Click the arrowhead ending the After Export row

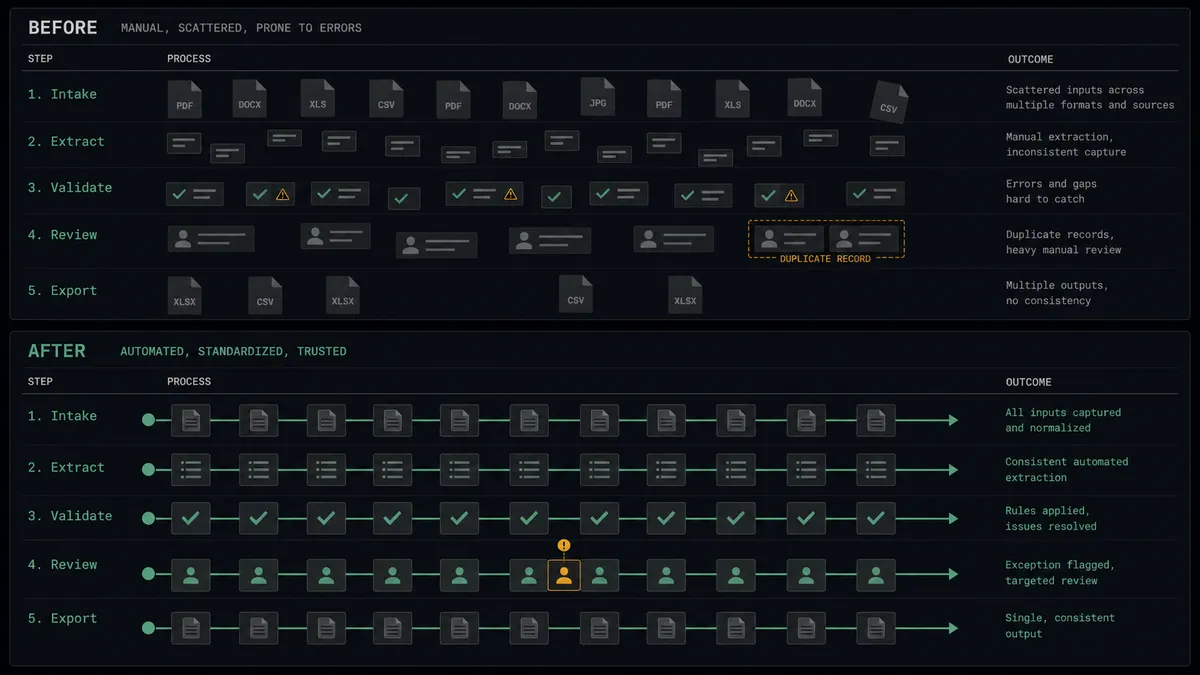953,628
